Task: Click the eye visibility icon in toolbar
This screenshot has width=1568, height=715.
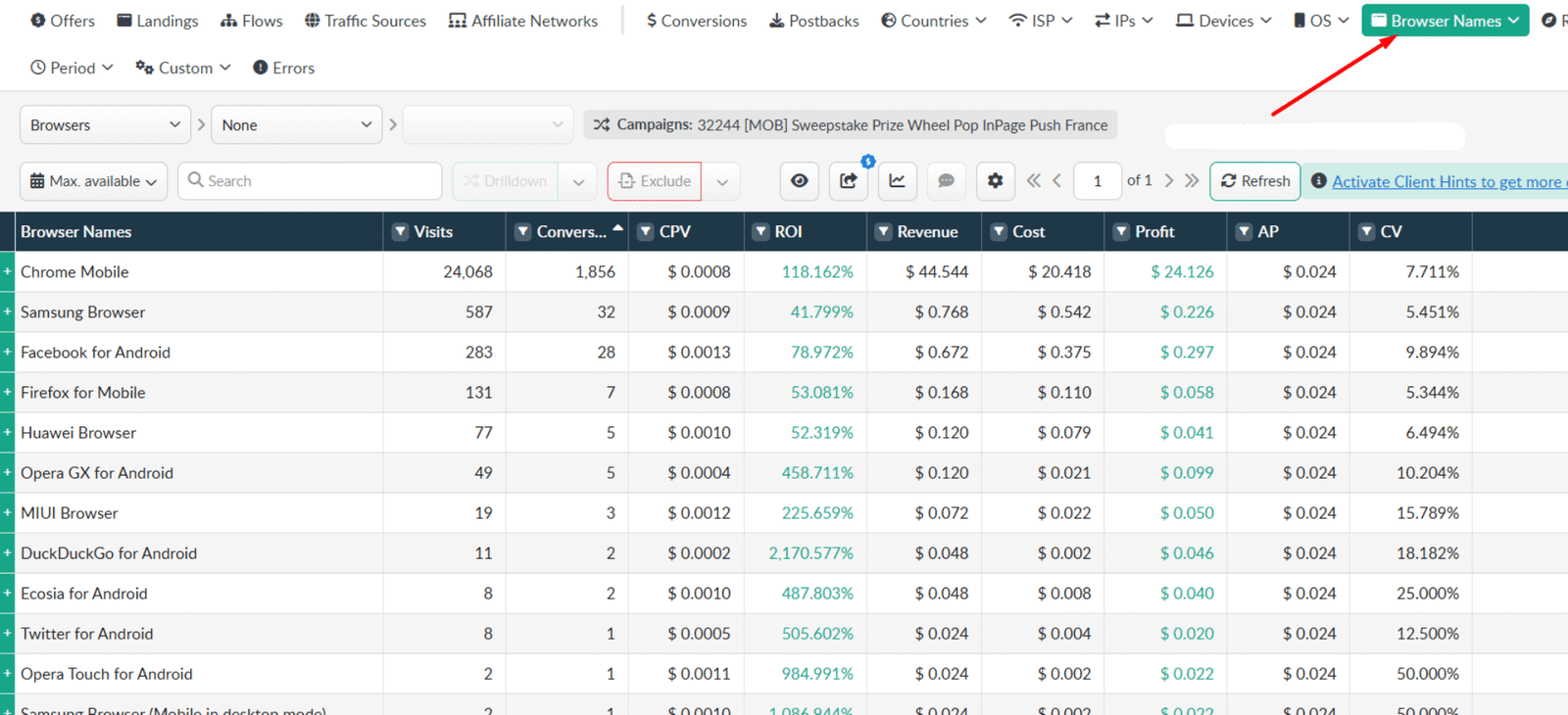Action: click(800, 181)
